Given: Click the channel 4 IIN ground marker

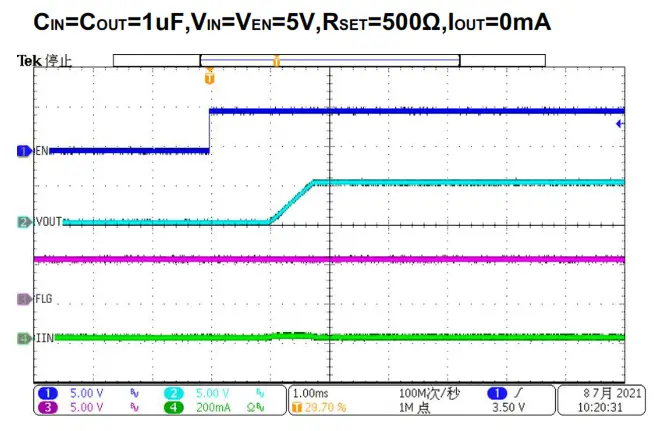Looking at the screenshot, I should pyautogui.click(x=24, y=339).
